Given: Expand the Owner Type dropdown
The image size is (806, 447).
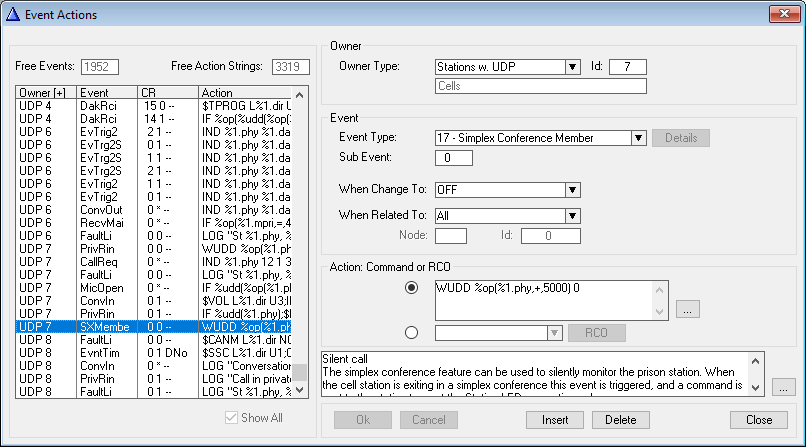Looking at the screenshot, I should pos(572,67).
